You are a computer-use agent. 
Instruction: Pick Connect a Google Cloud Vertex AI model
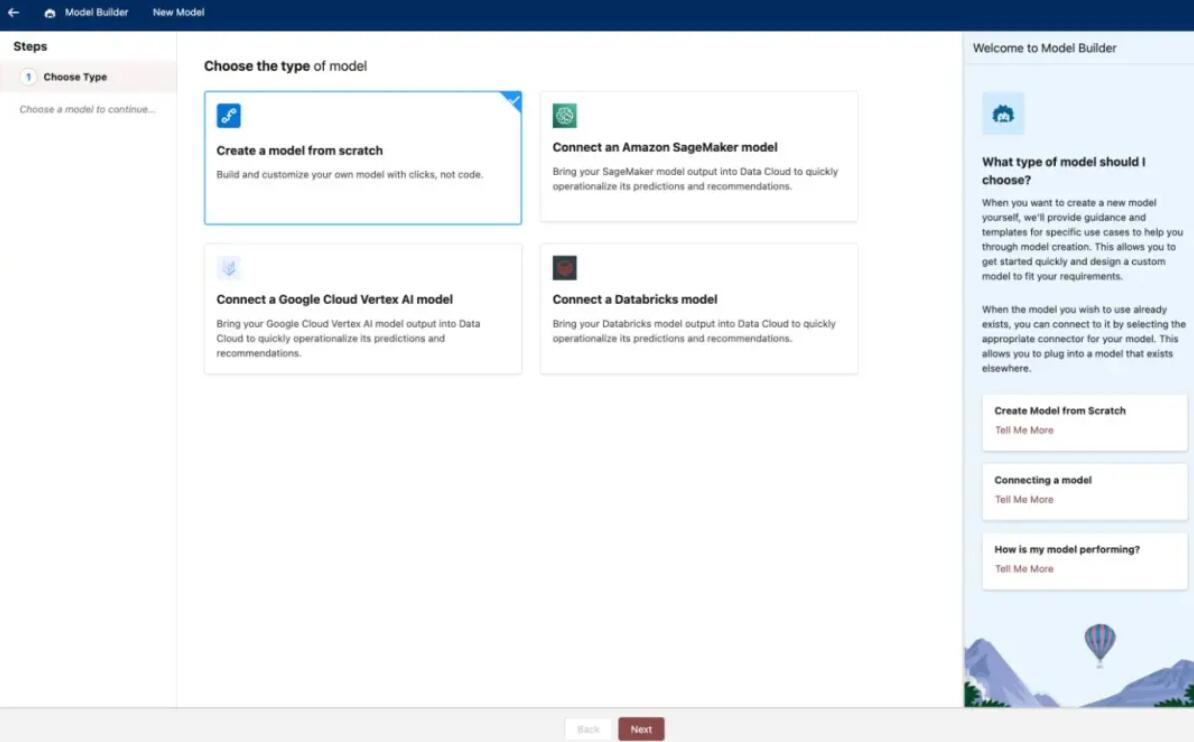[362, 309]
